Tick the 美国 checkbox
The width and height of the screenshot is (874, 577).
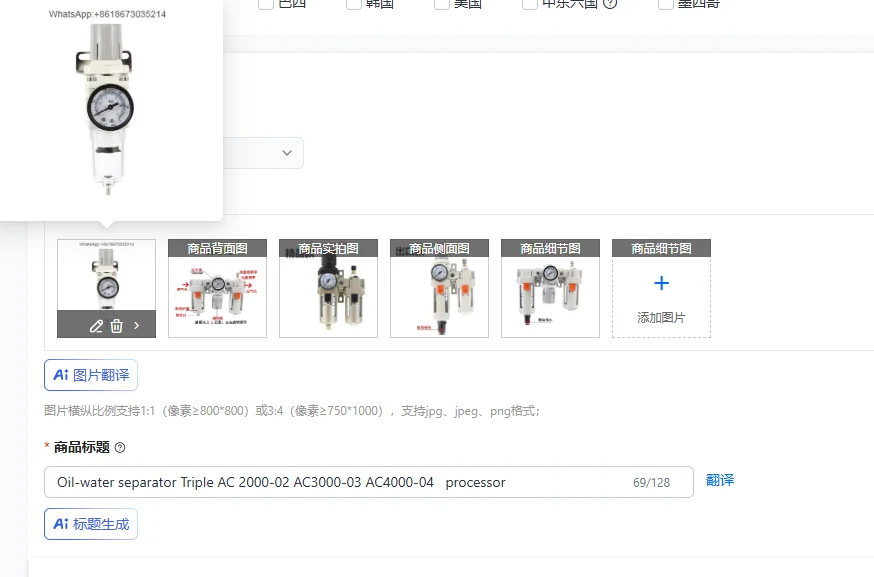[x=441, y=4]
